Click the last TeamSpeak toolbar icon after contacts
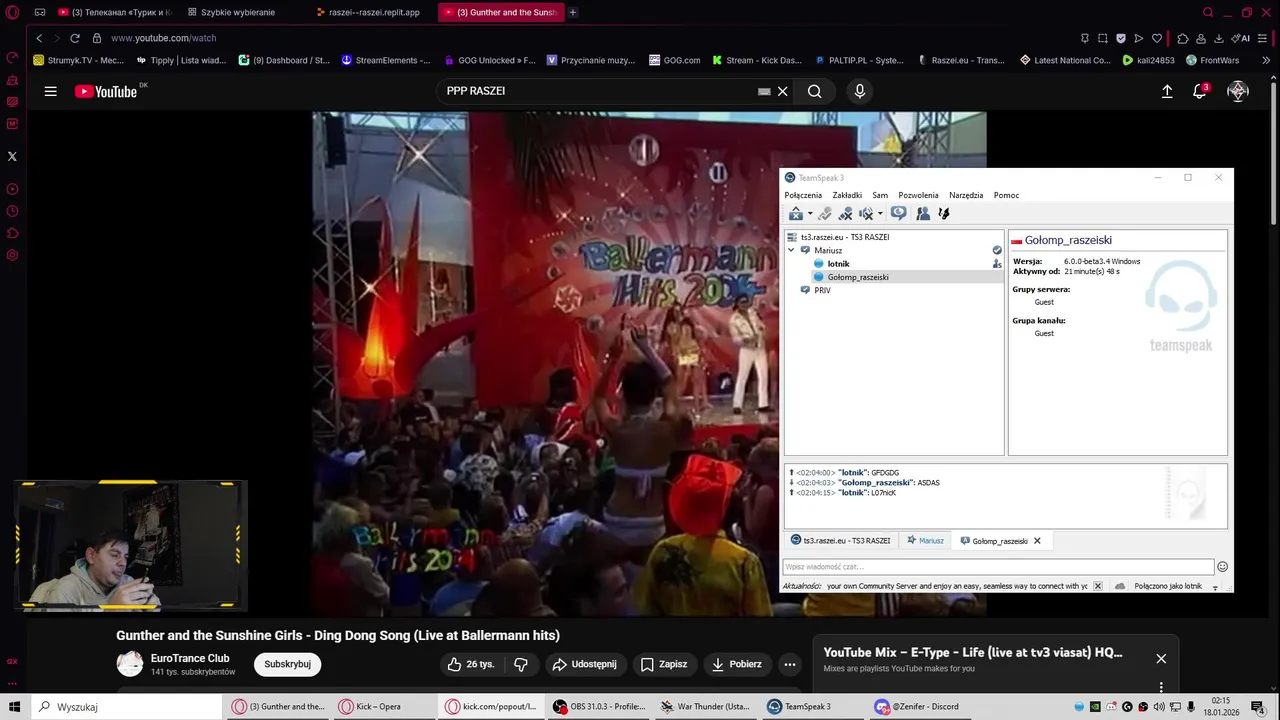The image size is (1280, 720). point(943,213)
